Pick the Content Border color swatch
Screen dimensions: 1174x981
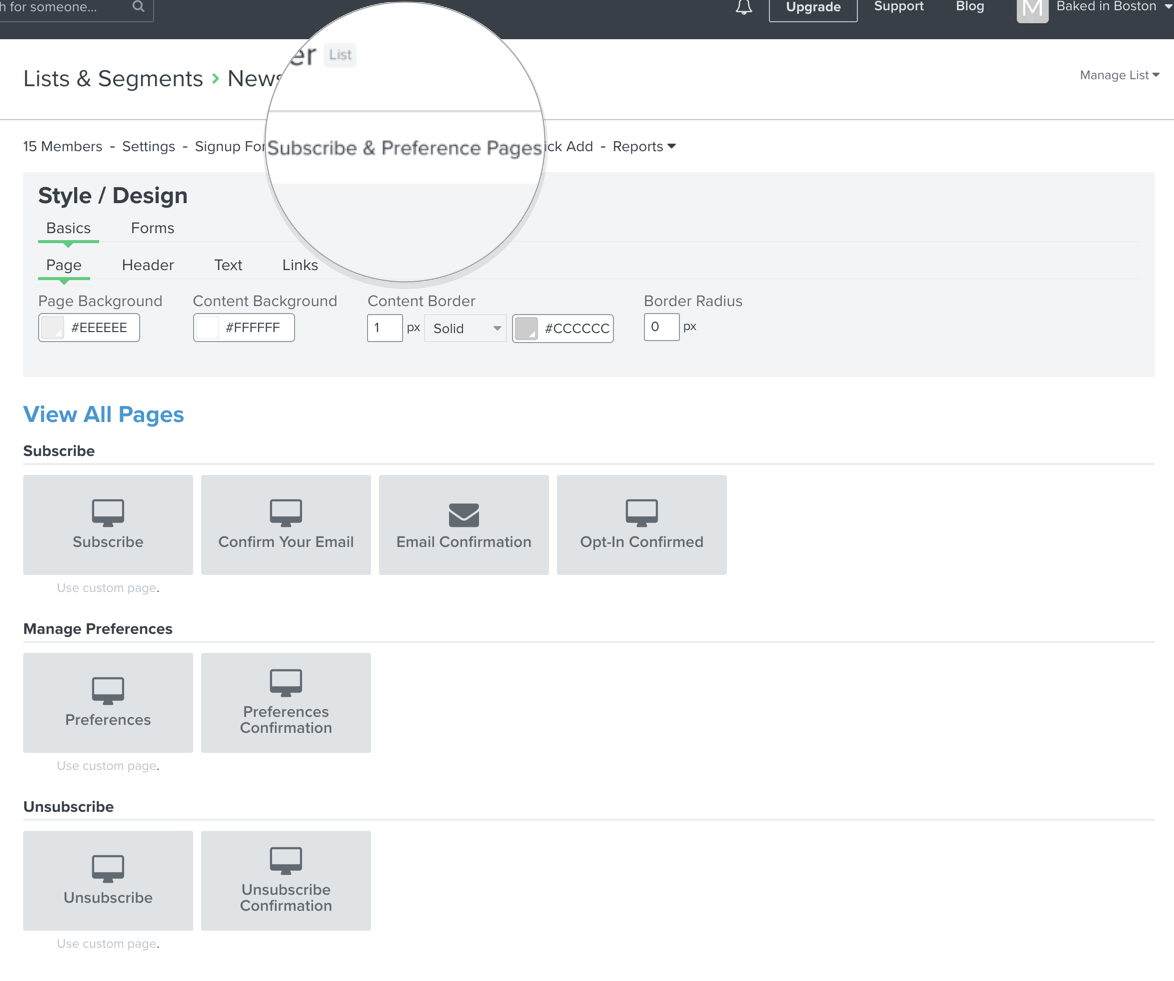526,328
